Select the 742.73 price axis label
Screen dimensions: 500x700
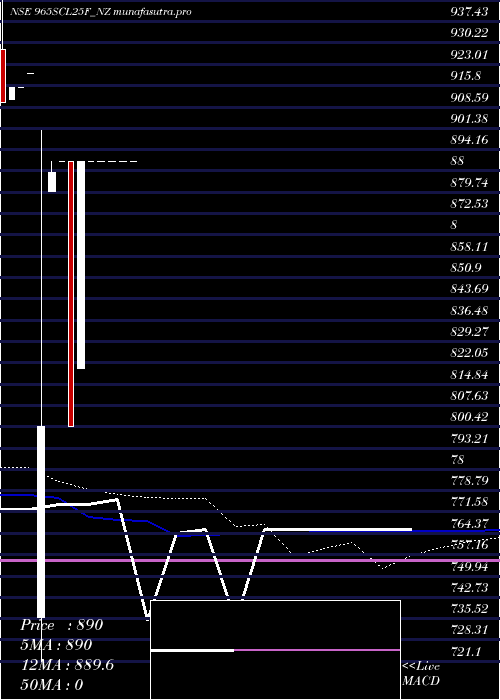(x=469, y=587)
